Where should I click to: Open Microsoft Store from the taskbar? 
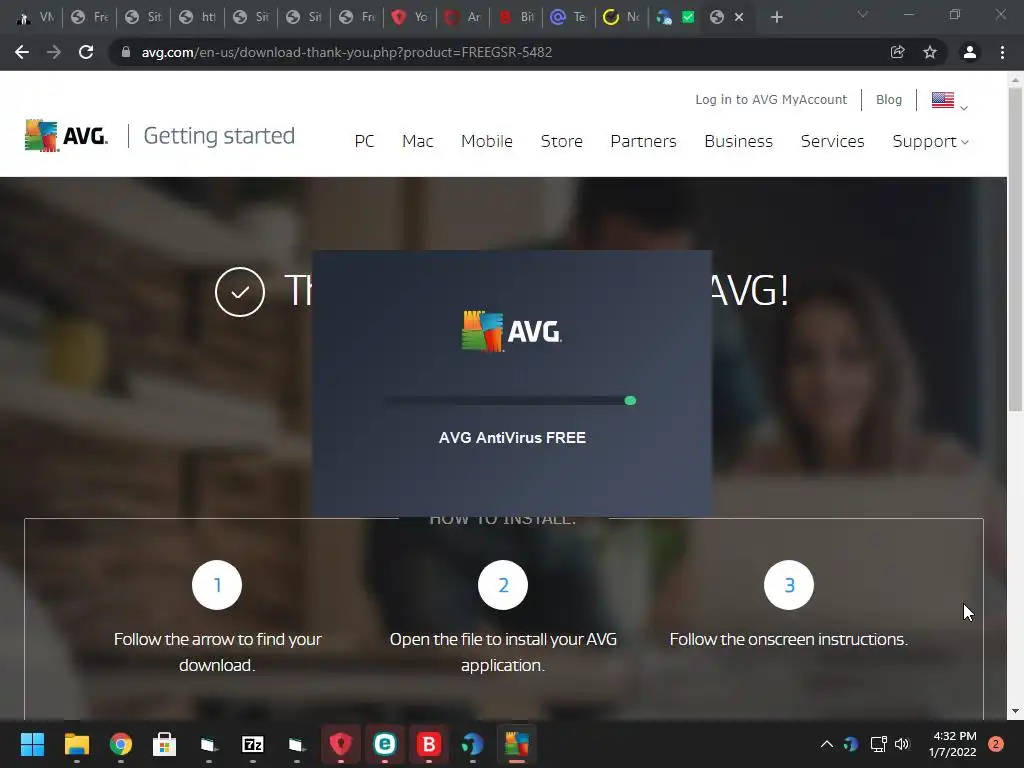tap(165, 744)
